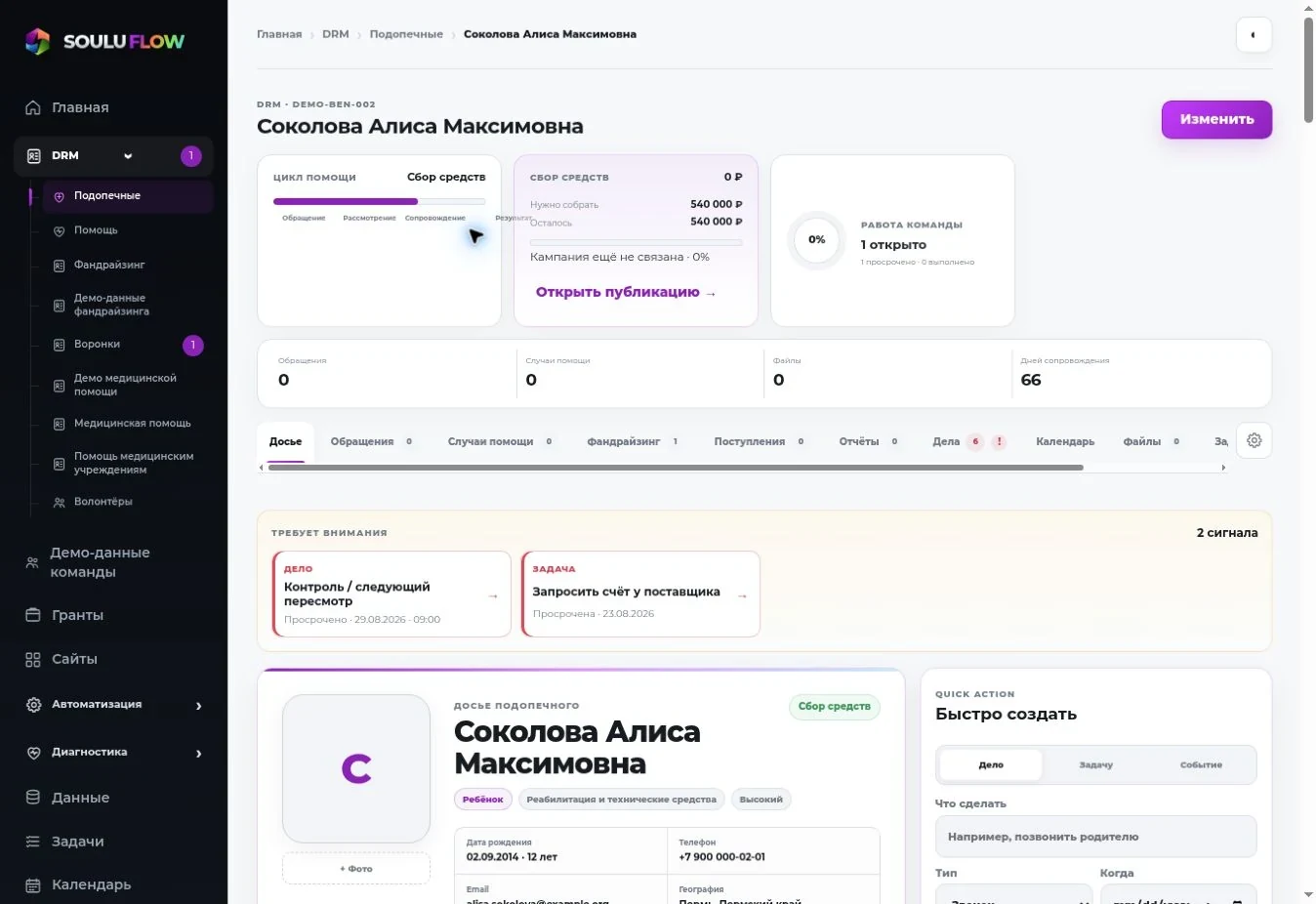Switch to the Обращения tab

pos(371,441)
